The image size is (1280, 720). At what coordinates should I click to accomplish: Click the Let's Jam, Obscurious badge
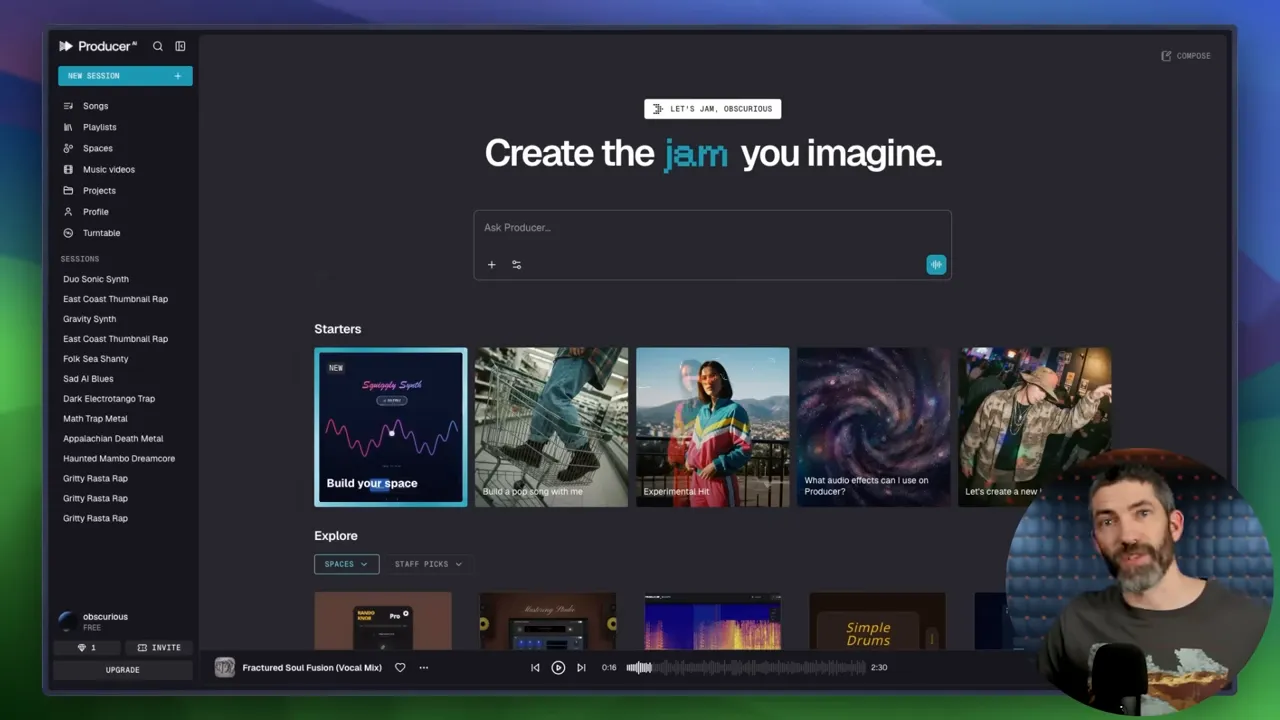tap(712, 109)
